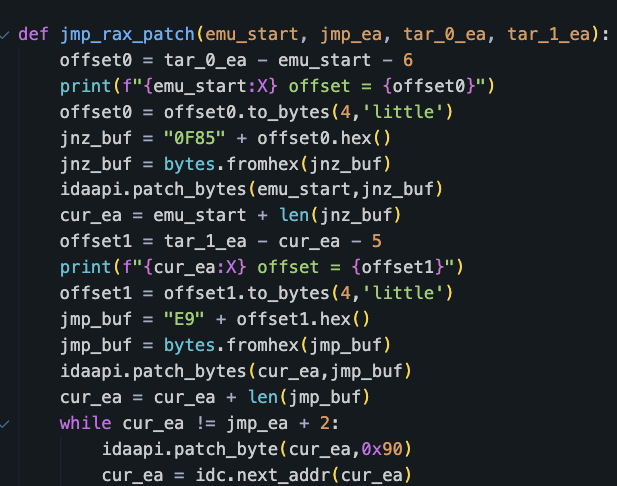This screenshot has width=617, height=486.
Task: Click the def keyword
Action: (32, 35)
